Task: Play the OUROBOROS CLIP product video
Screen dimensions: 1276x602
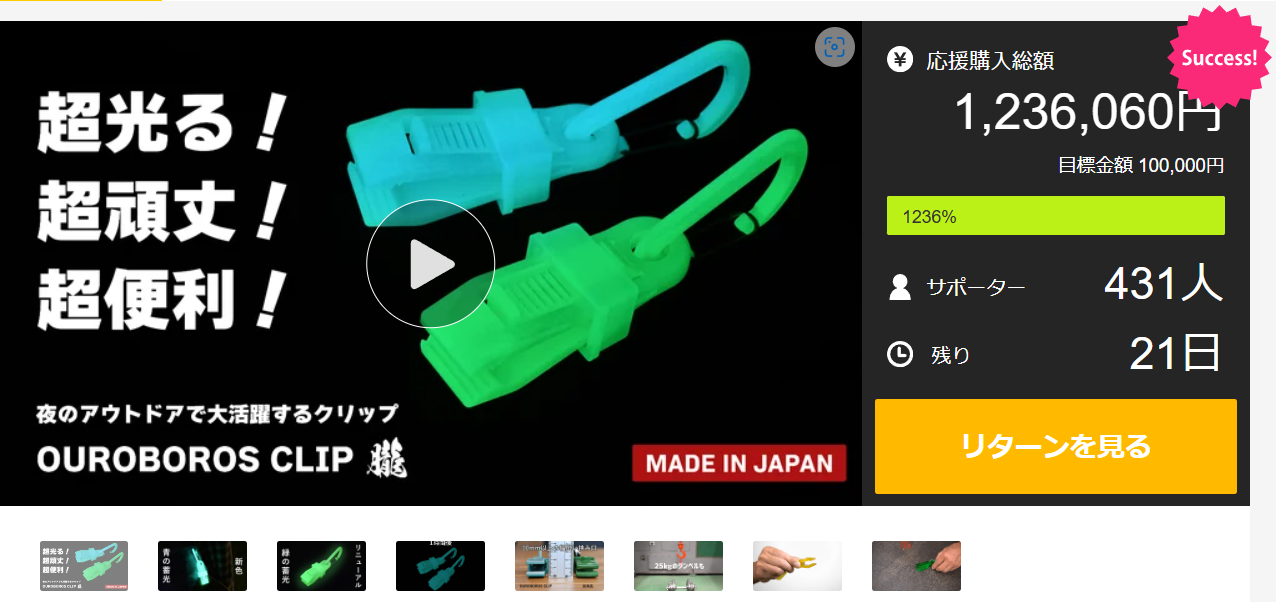Action: tap(430, 264)
